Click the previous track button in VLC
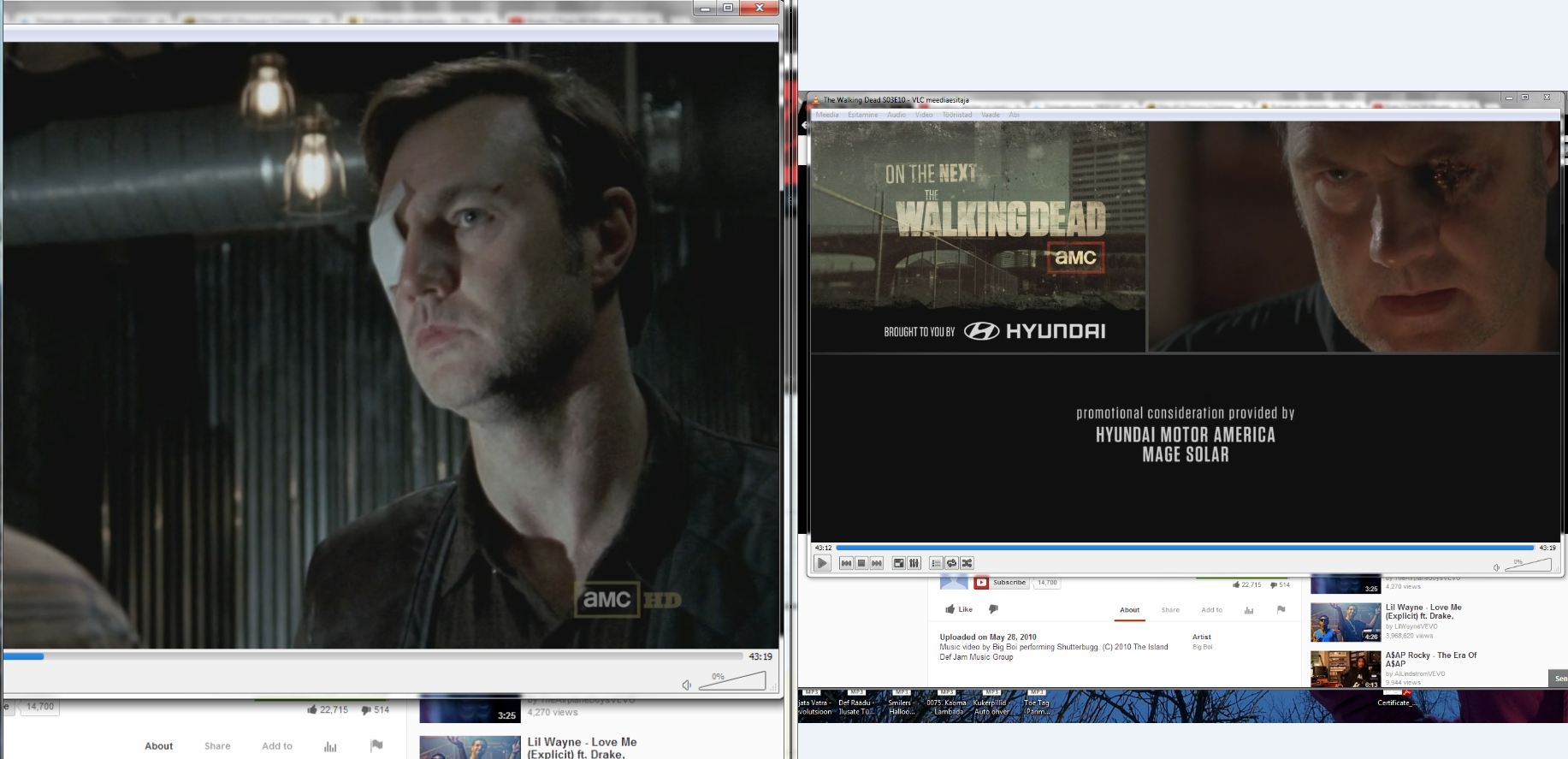Image resolution: width=1568 pixels, height=759 pixels. click(846, 563)
